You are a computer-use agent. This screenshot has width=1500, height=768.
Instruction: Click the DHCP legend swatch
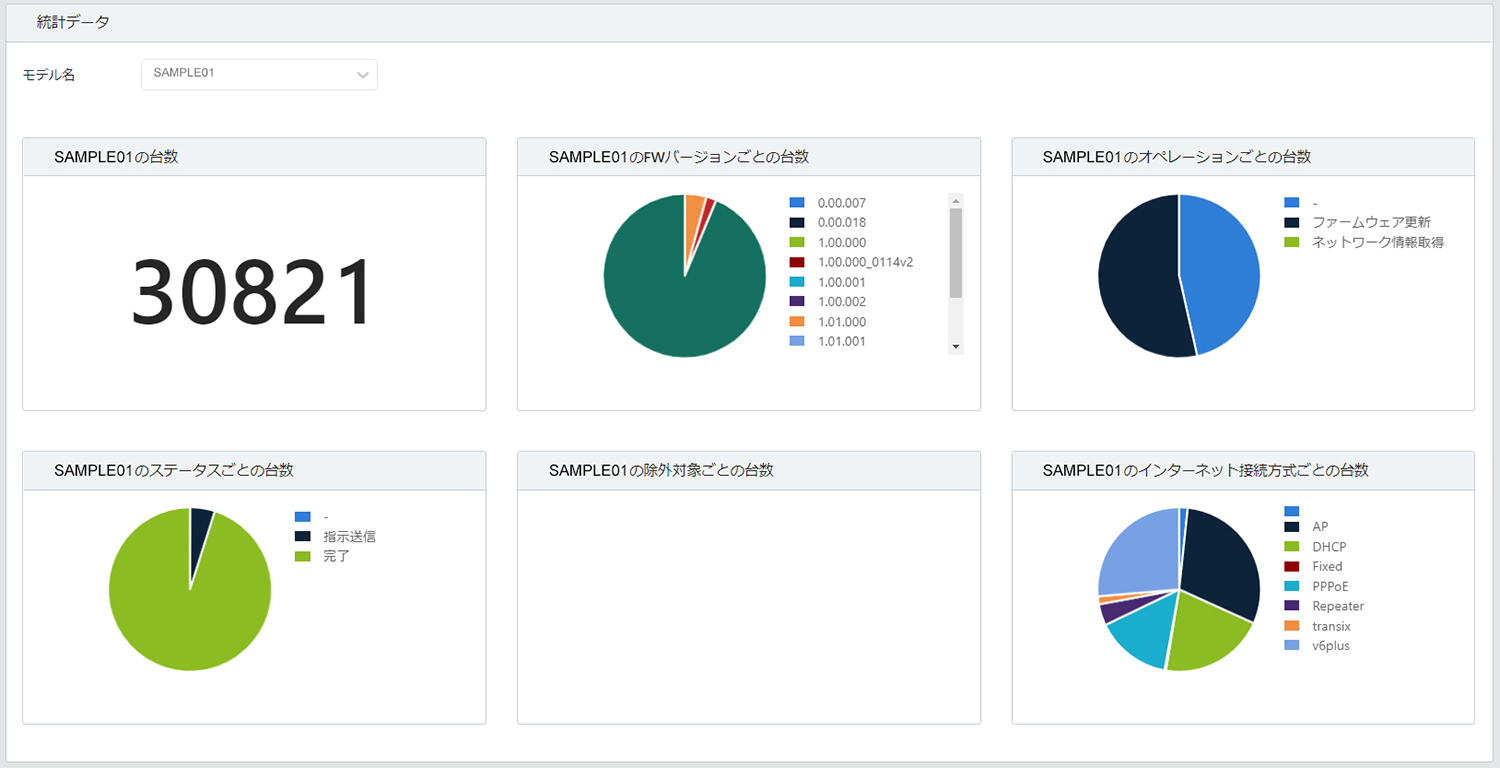(x=1291, y=546)
